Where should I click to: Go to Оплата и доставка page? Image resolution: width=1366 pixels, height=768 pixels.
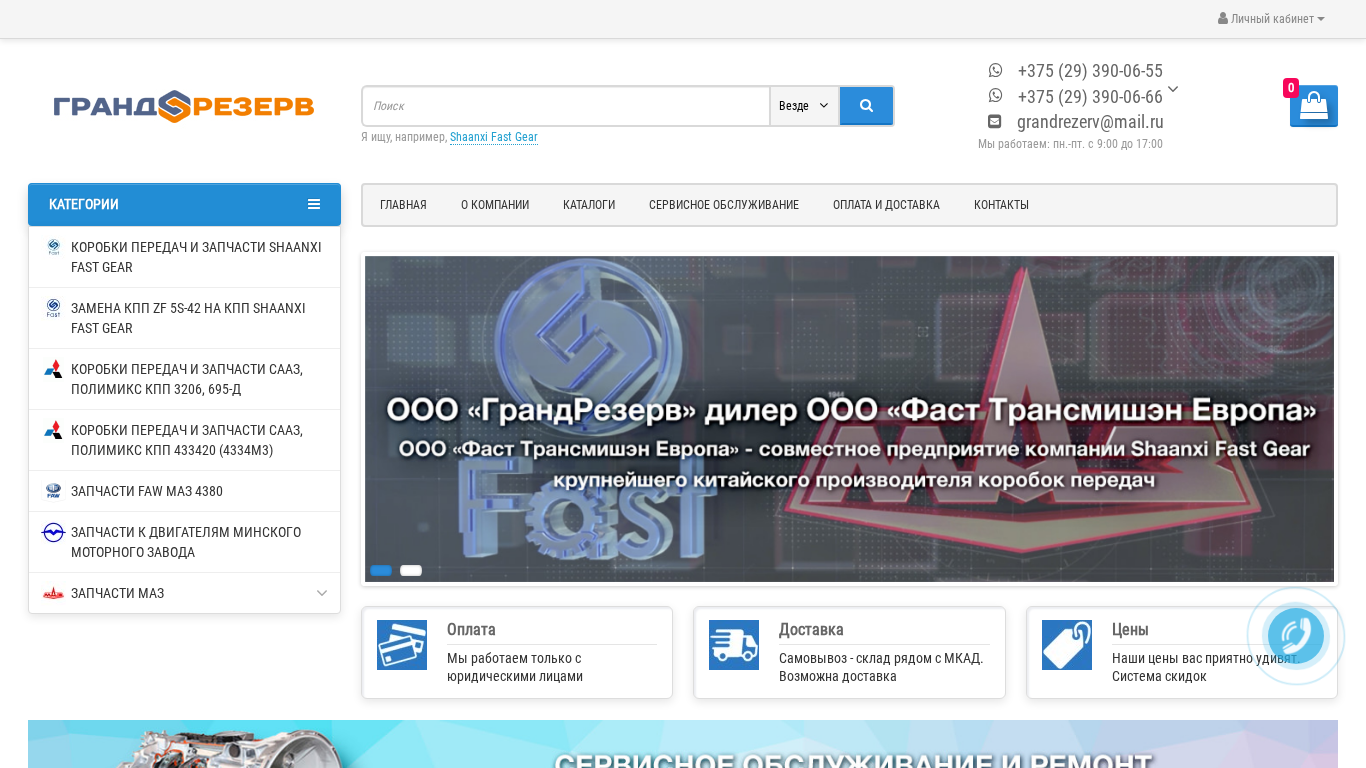(x=886, y=205)
